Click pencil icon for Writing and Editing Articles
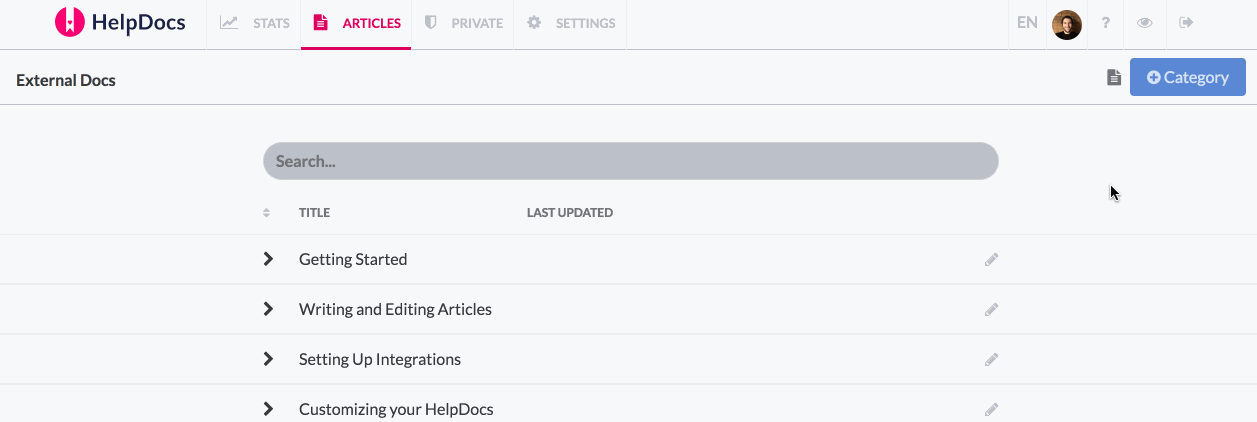1257x422 pixels. (991, 310)
